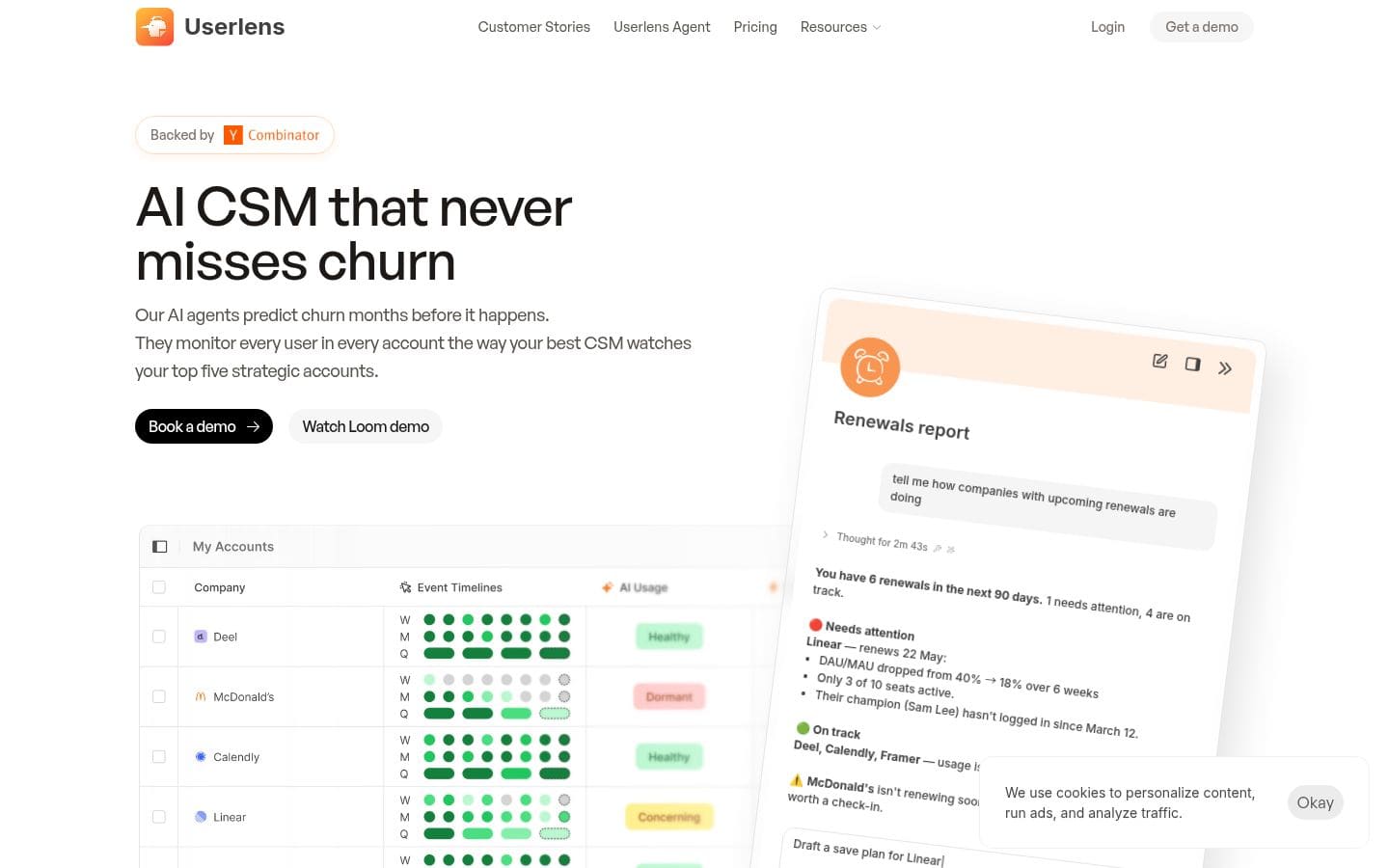Open the Pricing page
Viewport: 1389px width, 868px height.
[x=755, y=27]
